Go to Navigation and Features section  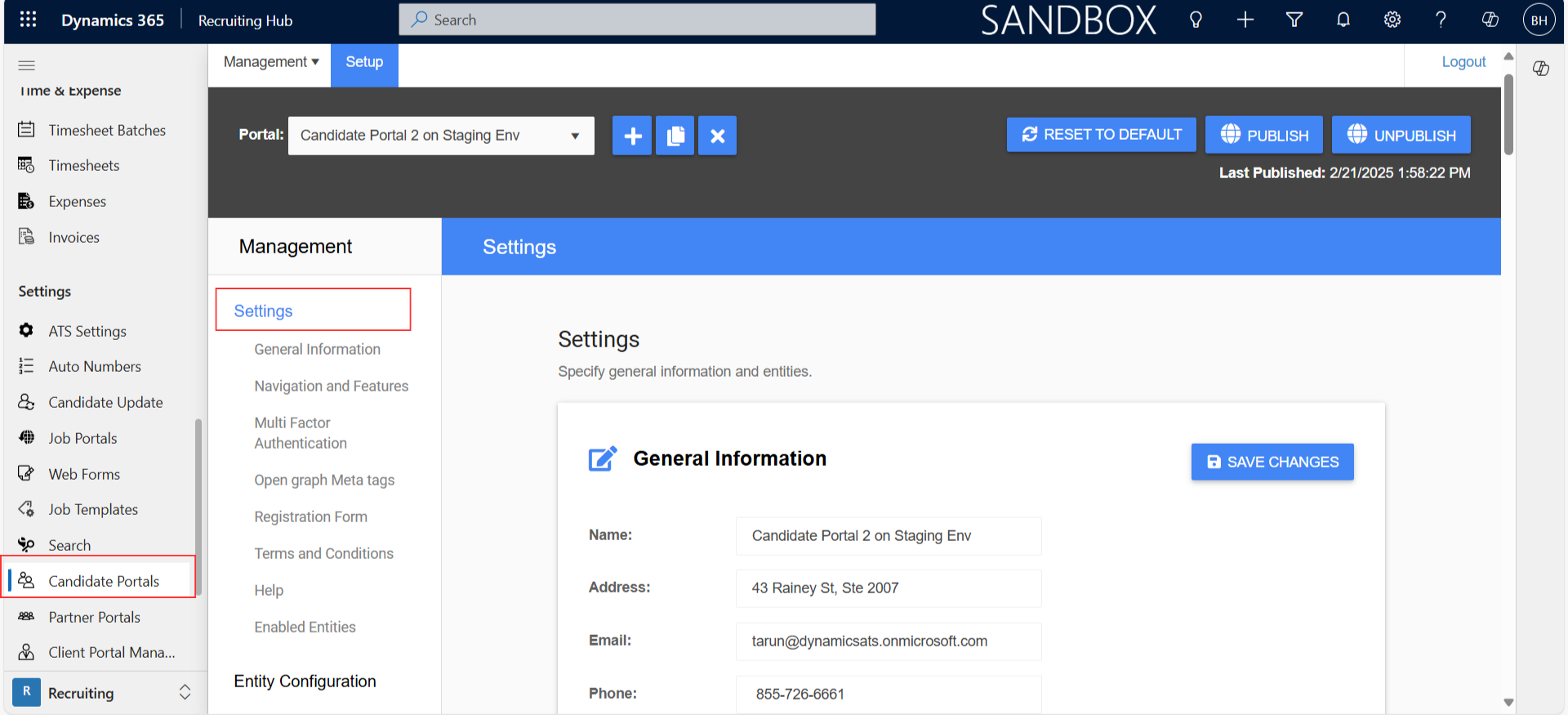pos(331,386)
